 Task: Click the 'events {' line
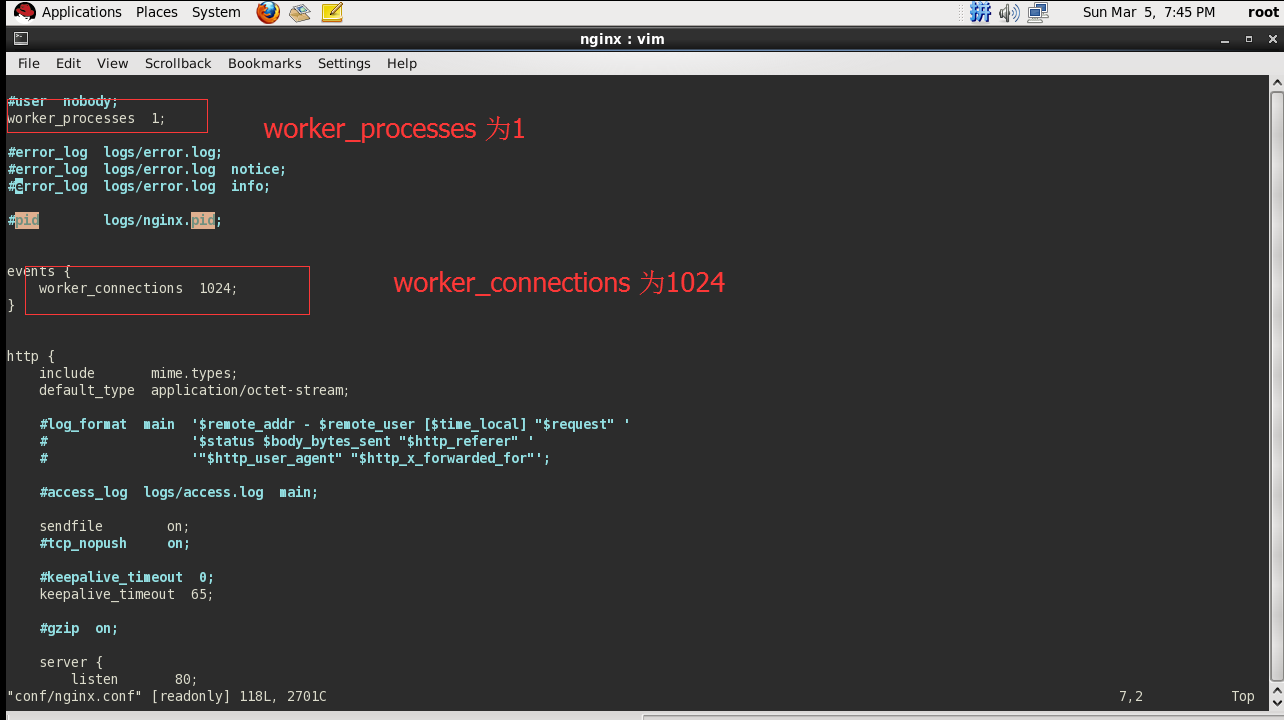(39, 271)
